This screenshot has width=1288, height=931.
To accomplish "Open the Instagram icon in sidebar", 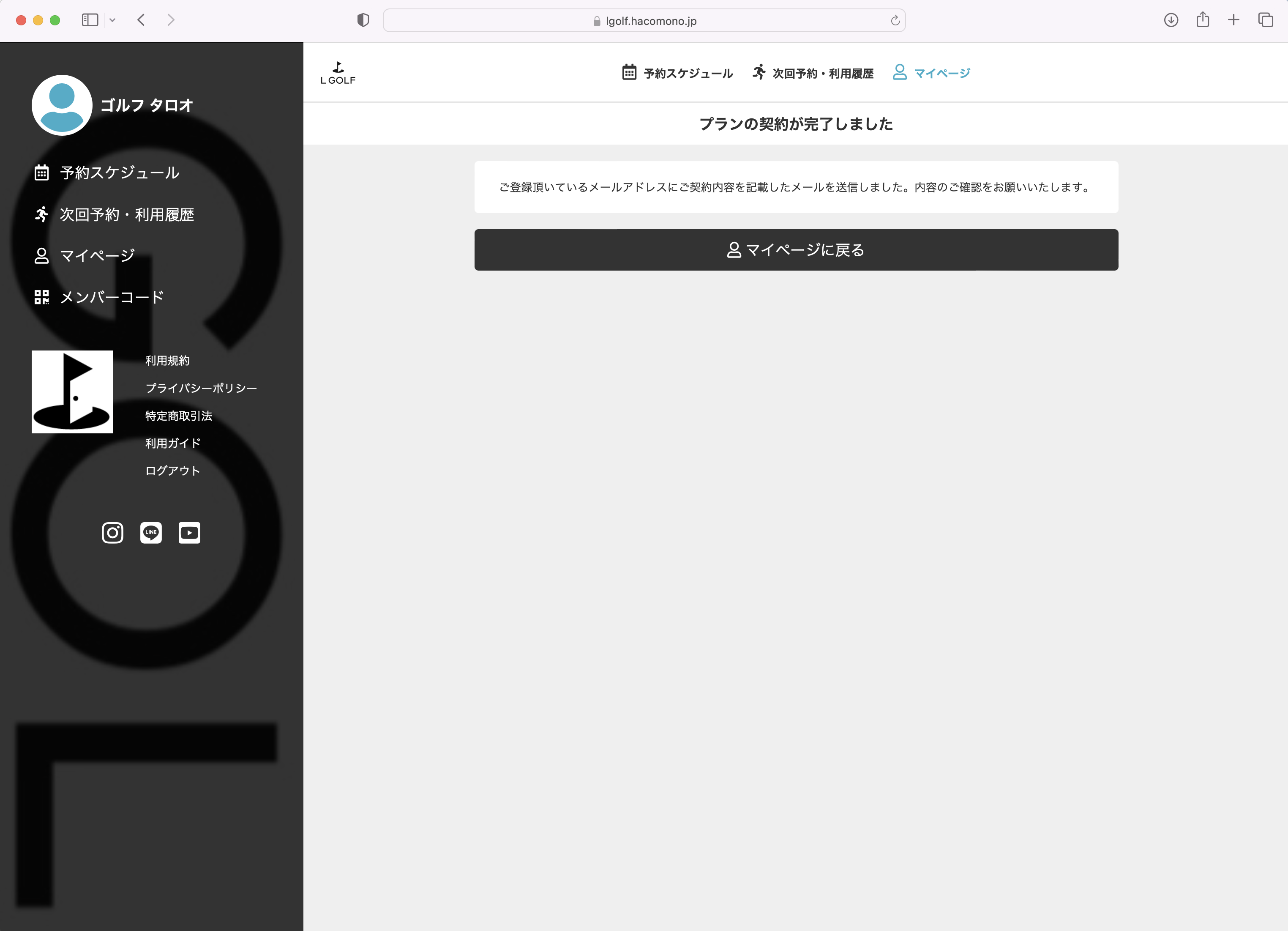I will point(112,533).
